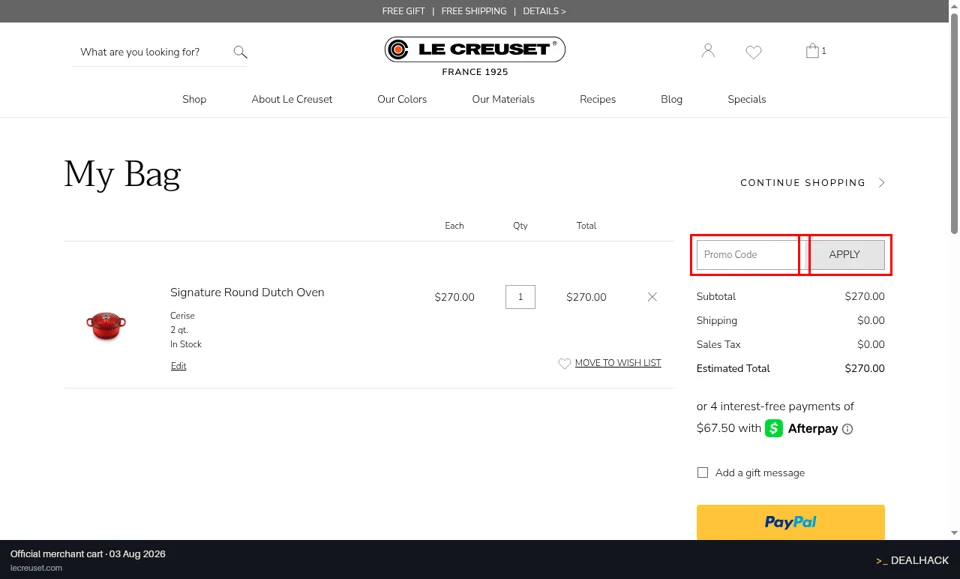Click the lecreuset.com text in bottom bar
Viewport: 960px width, 579px height.
[36, 568]
